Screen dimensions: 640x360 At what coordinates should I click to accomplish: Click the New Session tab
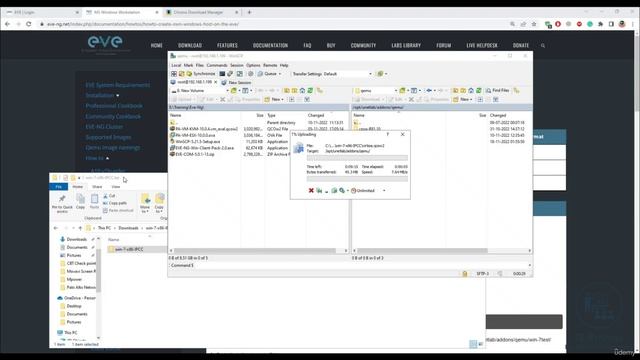point(236,82)
